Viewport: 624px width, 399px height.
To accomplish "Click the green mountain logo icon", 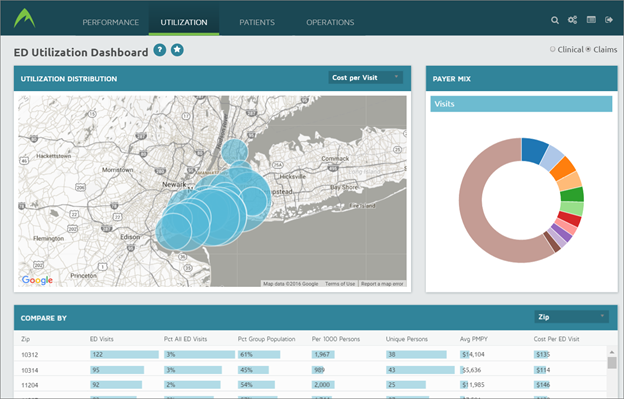I will click(x=24, y=18).
